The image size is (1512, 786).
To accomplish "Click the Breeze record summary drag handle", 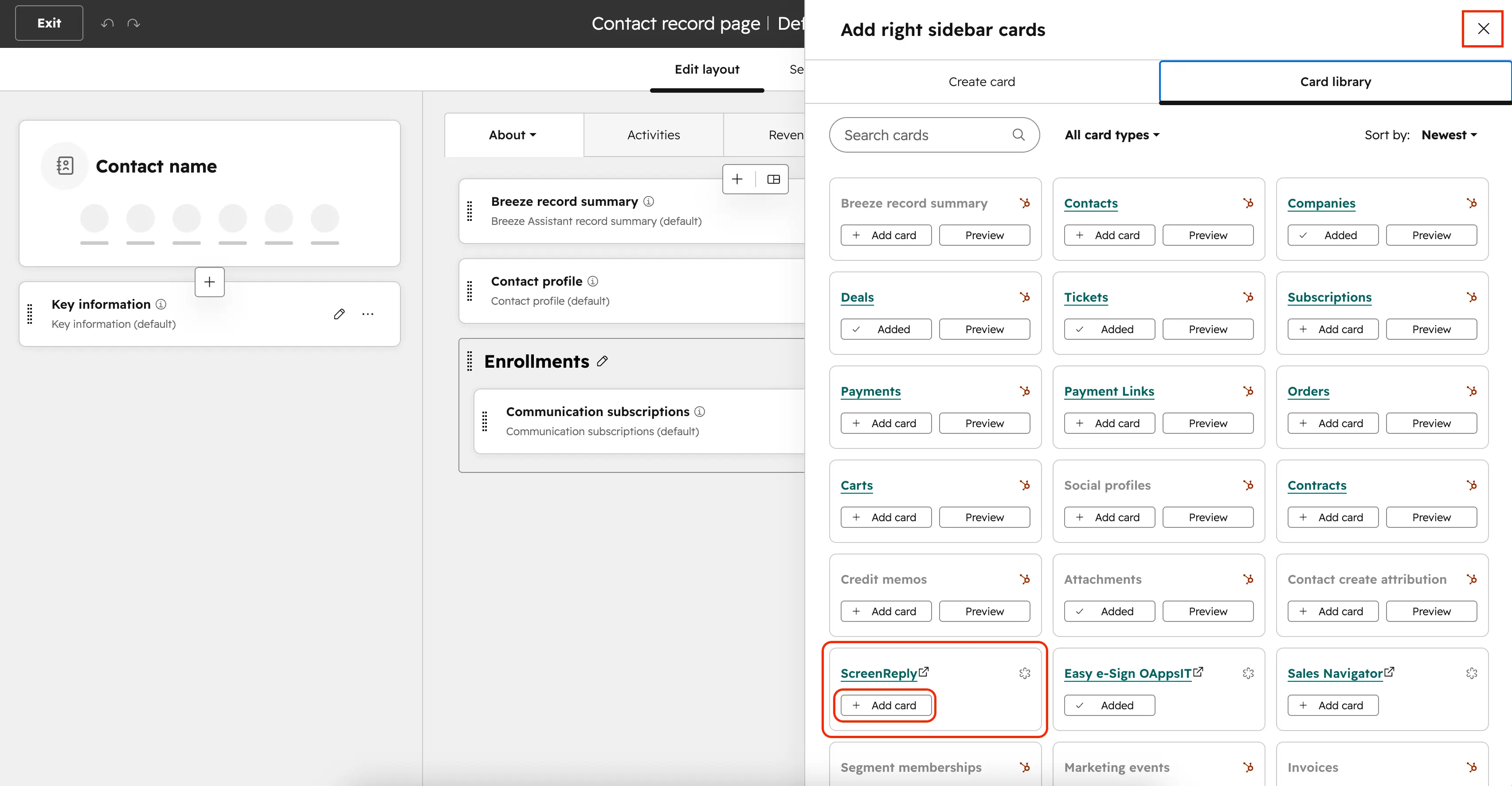I will (x=470, y=211).
